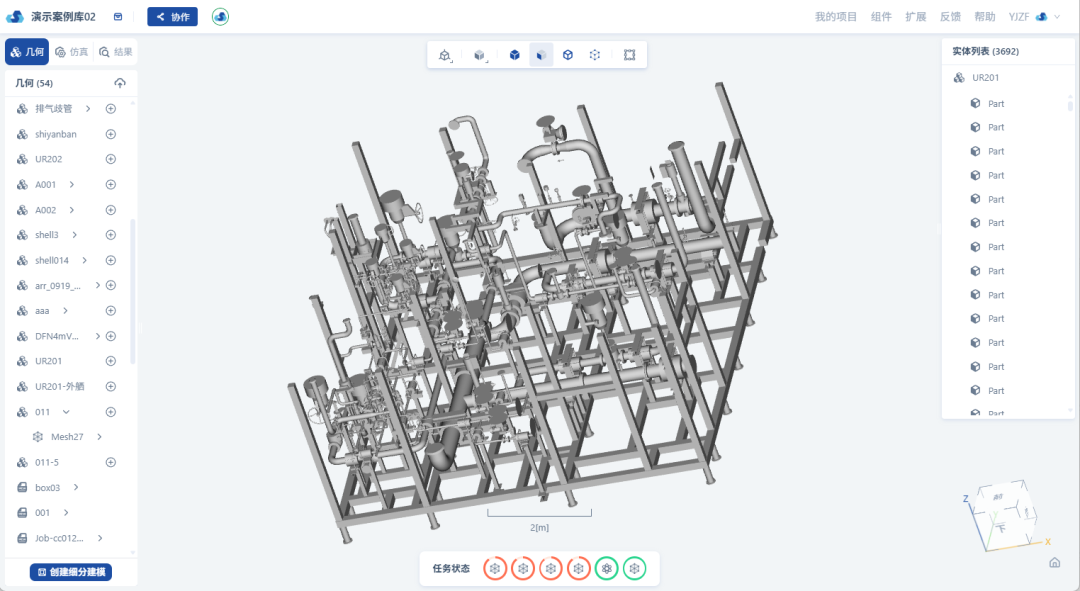The height and width of the screenshot is (591, 1080).
Task: Open 我的项目 in top menu
Action: click(x=835, y=17)
